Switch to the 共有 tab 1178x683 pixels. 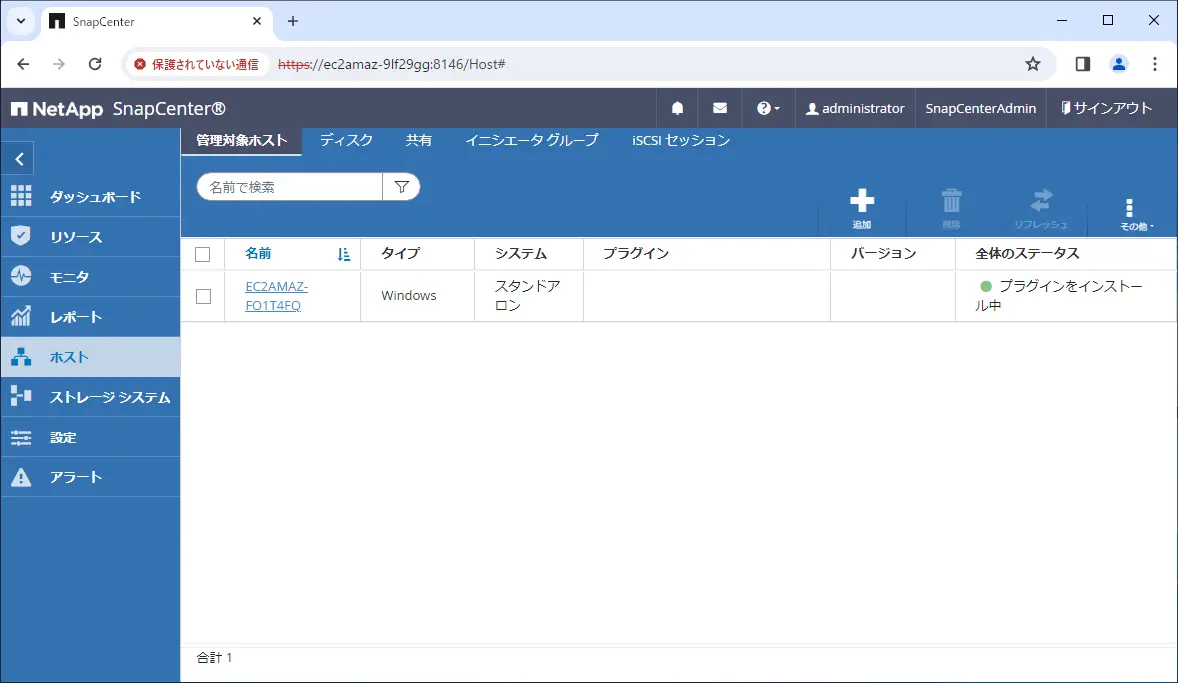418,141
